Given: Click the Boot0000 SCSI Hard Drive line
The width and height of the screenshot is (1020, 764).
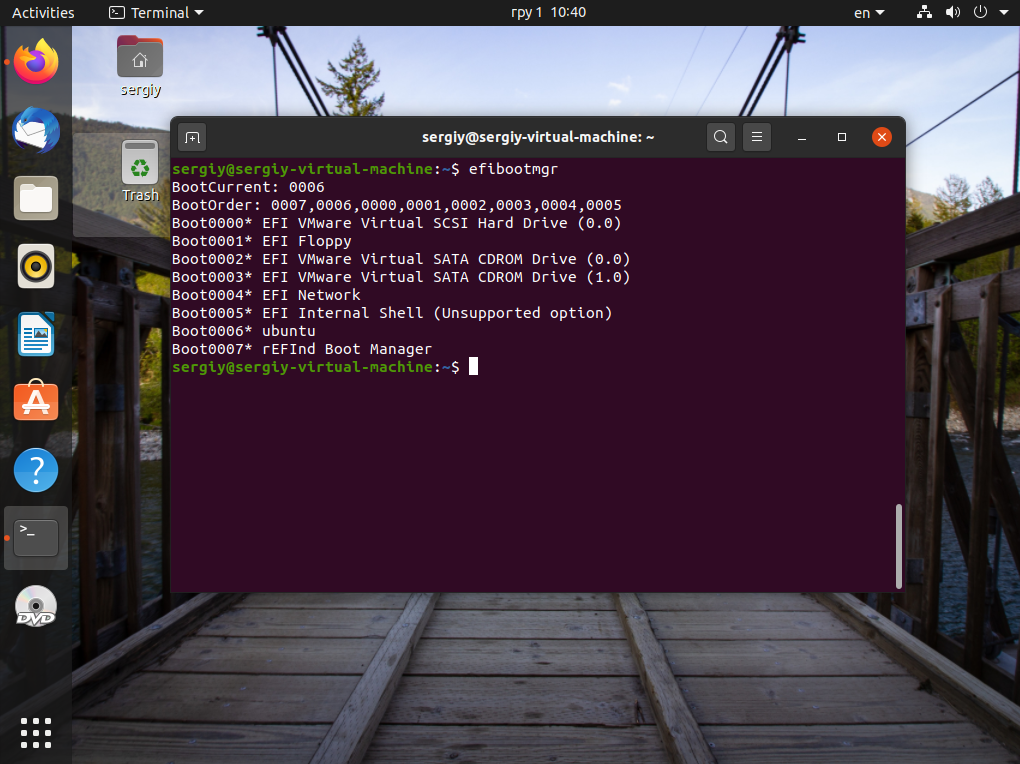Looking at the screenshot, I should pos(397,223).
